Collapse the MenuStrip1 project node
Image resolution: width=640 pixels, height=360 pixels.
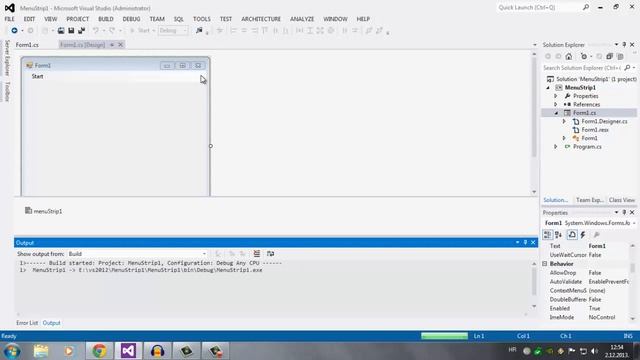(548, 88)
